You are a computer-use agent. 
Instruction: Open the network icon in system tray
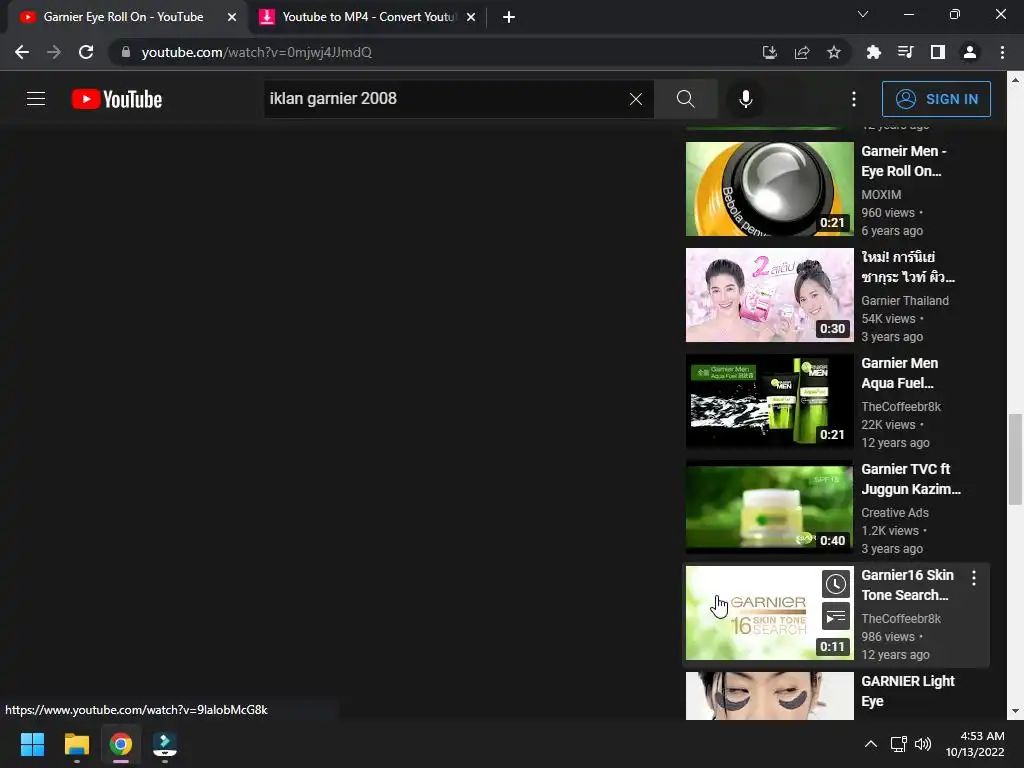899,744
